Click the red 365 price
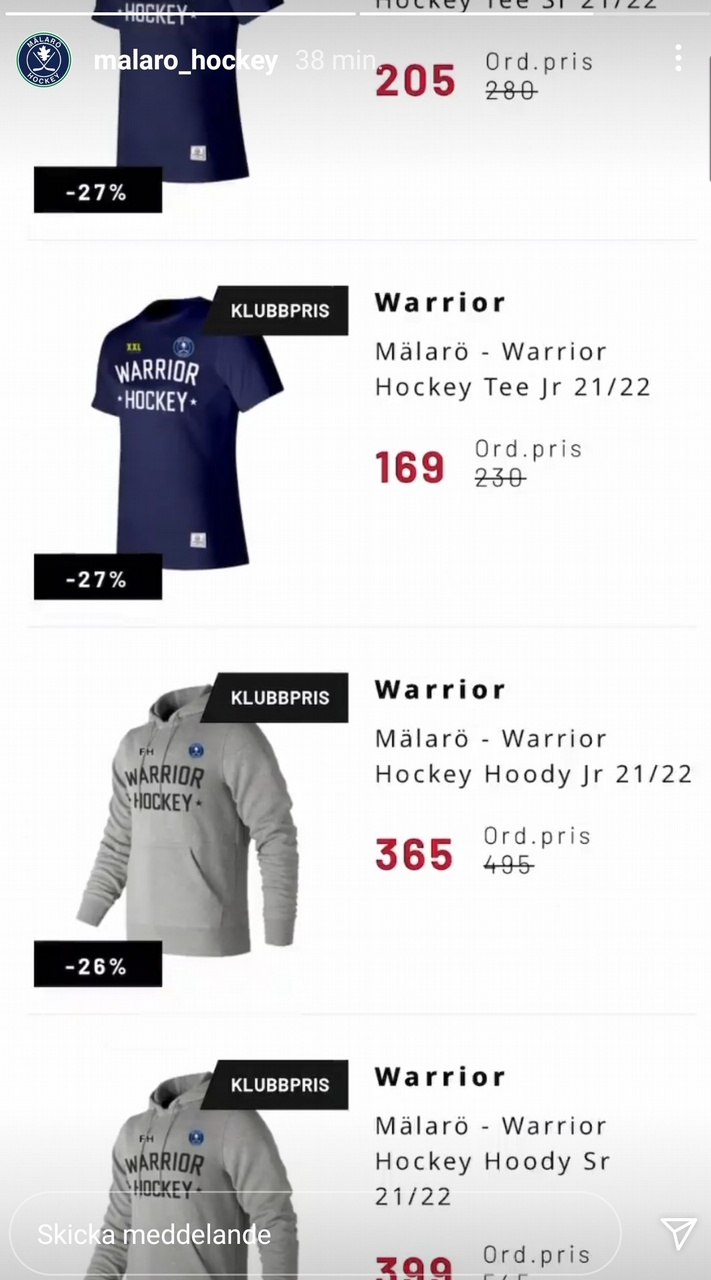The width and height of the screenshot is (711, 1280). (x=414, y=855)
